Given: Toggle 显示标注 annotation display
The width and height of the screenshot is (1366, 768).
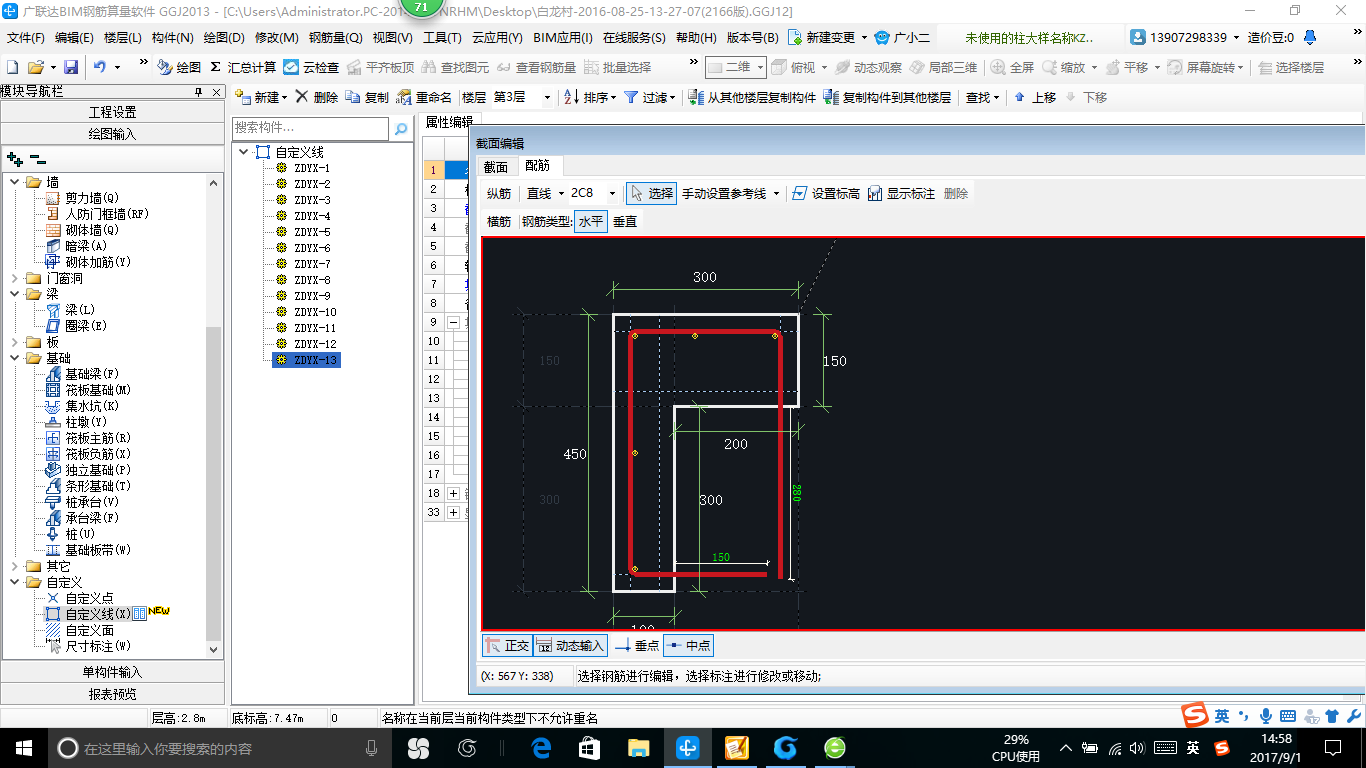Looking at the screenshot, I should (x=901, y=193).
